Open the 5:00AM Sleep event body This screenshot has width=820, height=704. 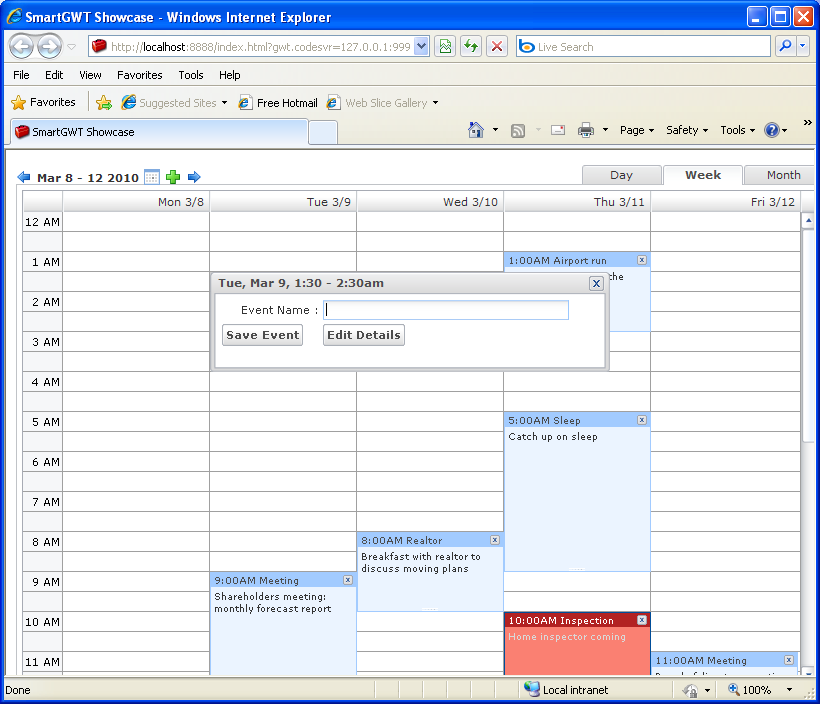(577, 499)
